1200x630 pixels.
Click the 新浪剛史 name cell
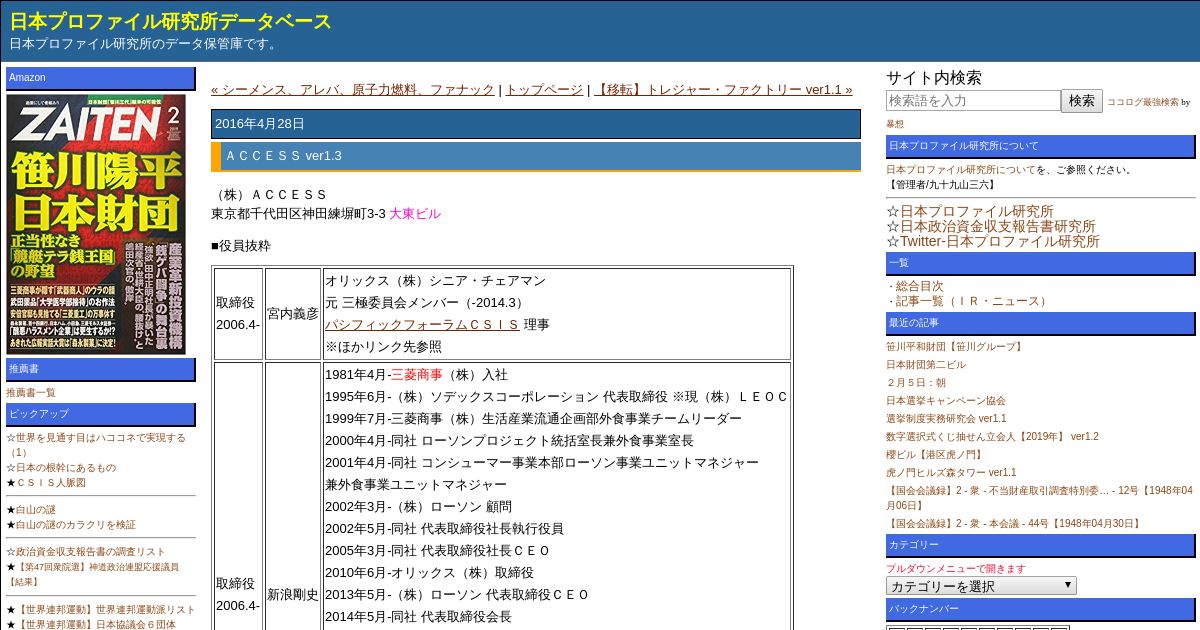tap(293, 595)
